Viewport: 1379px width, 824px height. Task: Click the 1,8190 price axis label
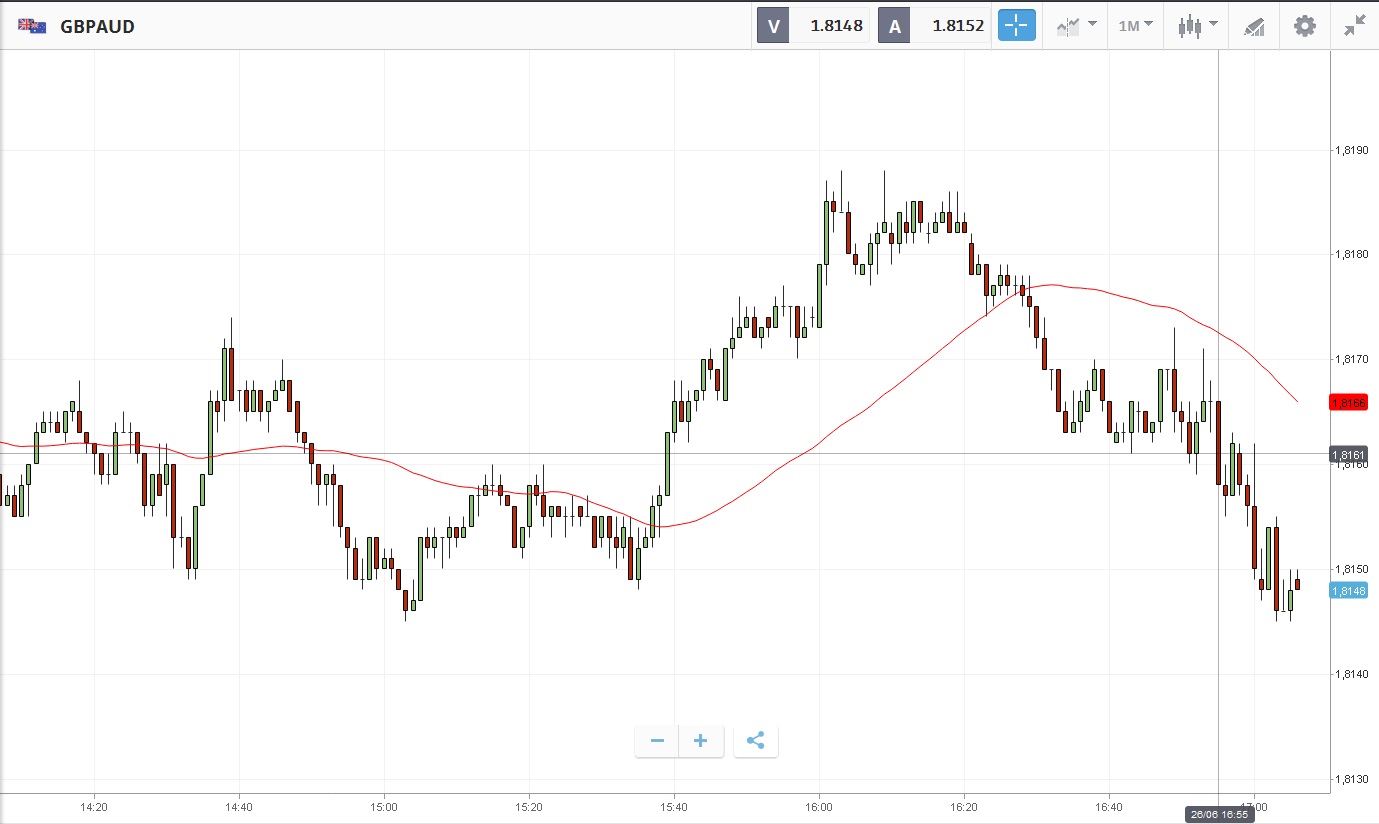coord(1351,150)
